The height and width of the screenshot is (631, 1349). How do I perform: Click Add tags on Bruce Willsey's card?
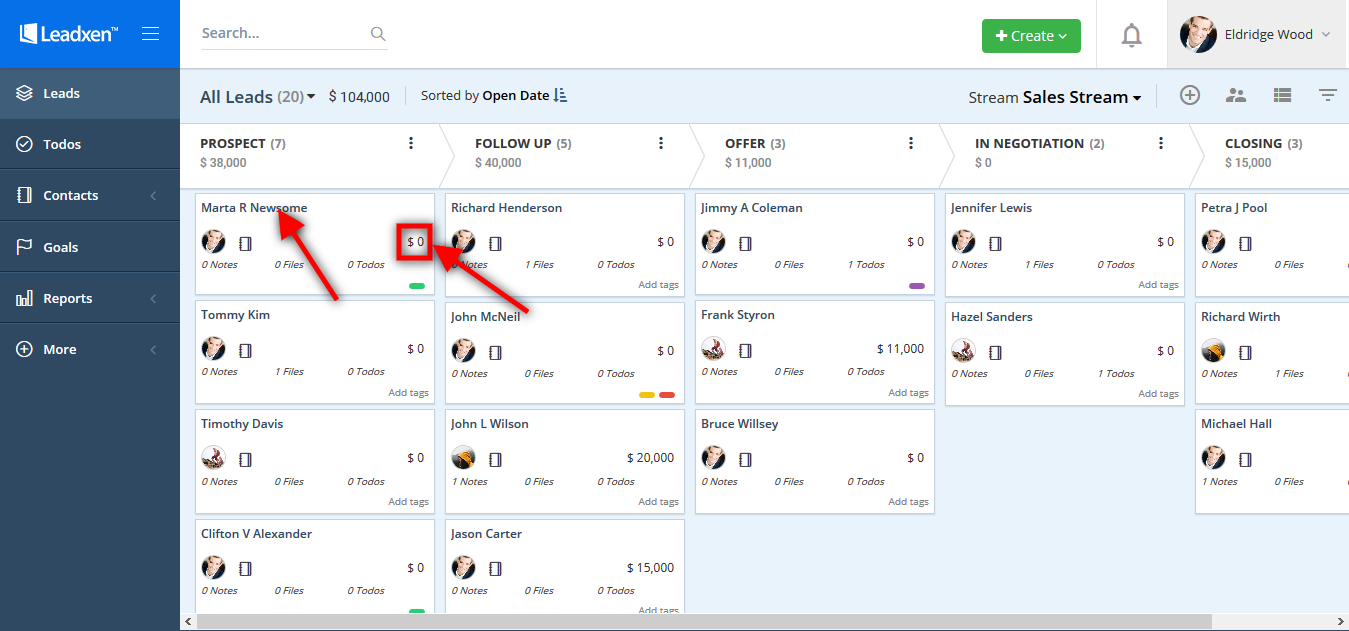[x=908, y=502]
